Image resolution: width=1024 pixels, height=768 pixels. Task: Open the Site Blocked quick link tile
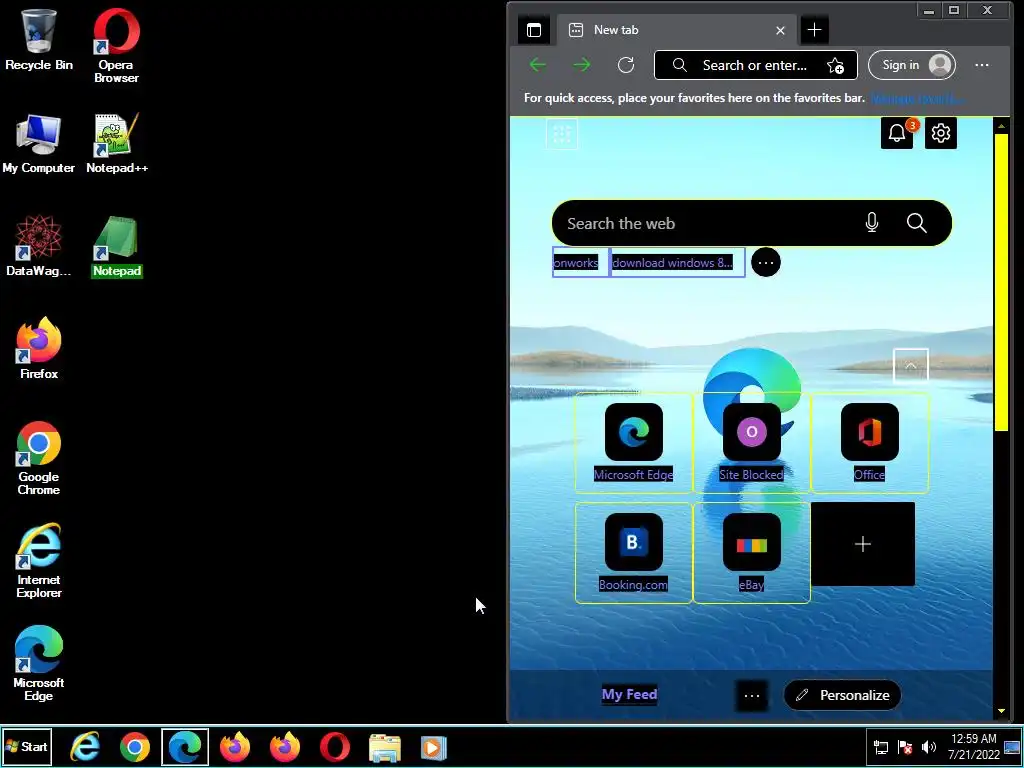click(x=752, y=442)
